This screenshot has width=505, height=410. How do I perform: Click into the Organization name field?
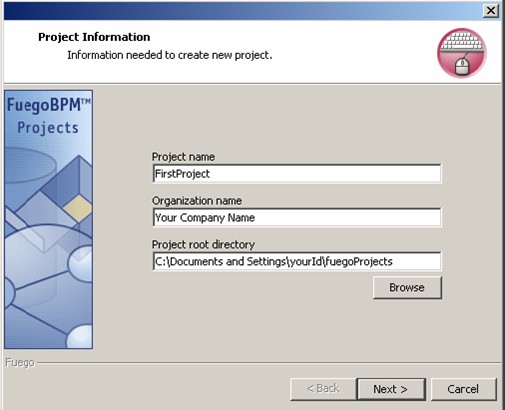click(297, 217)
